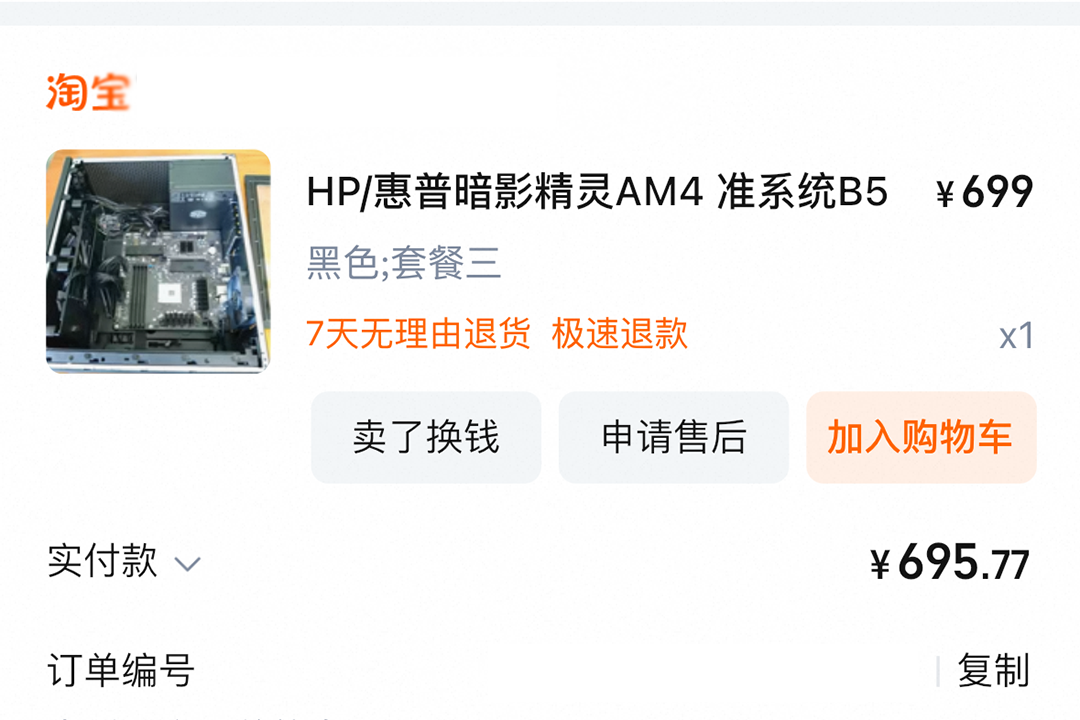1080x720 pixels.
Task: Expand the chevron beside 实付款
Action: [x=187, y=564]
